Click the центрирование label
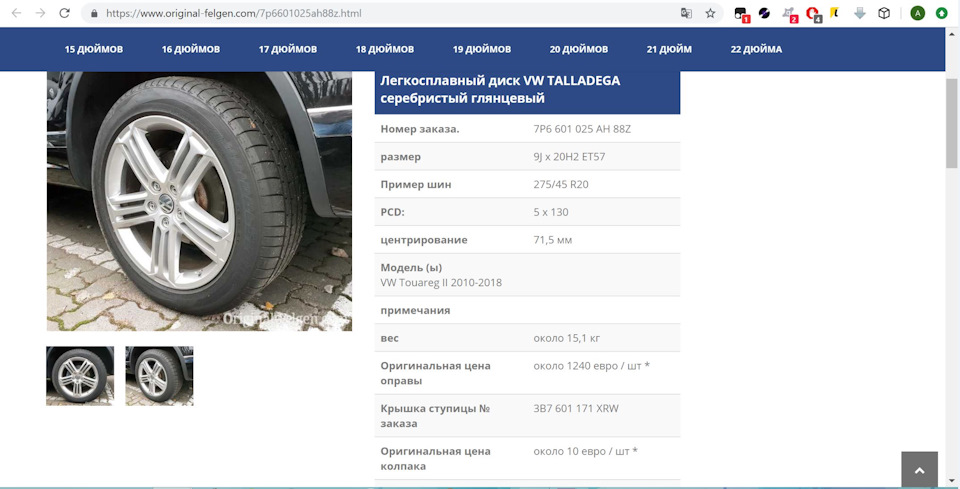Image resolution: width=960 pixels, height=489 pixels. (424, 240)
